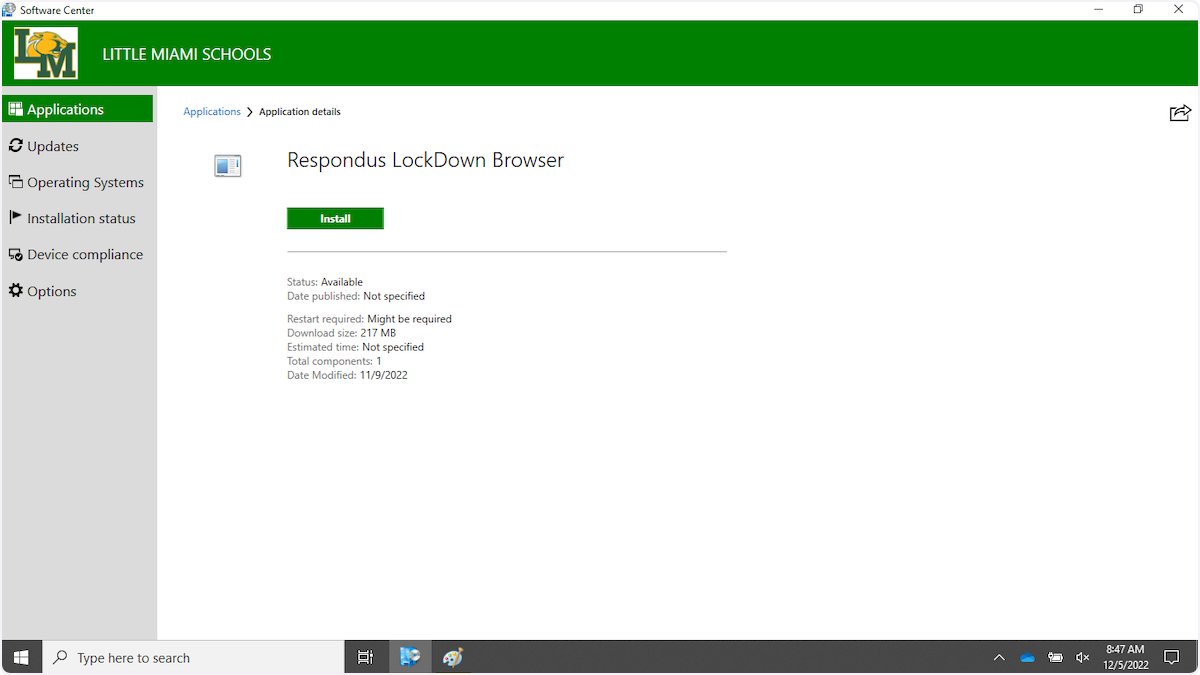Screen dimensions: 1200x675
Task: Open the Options section
Action: 78,291
